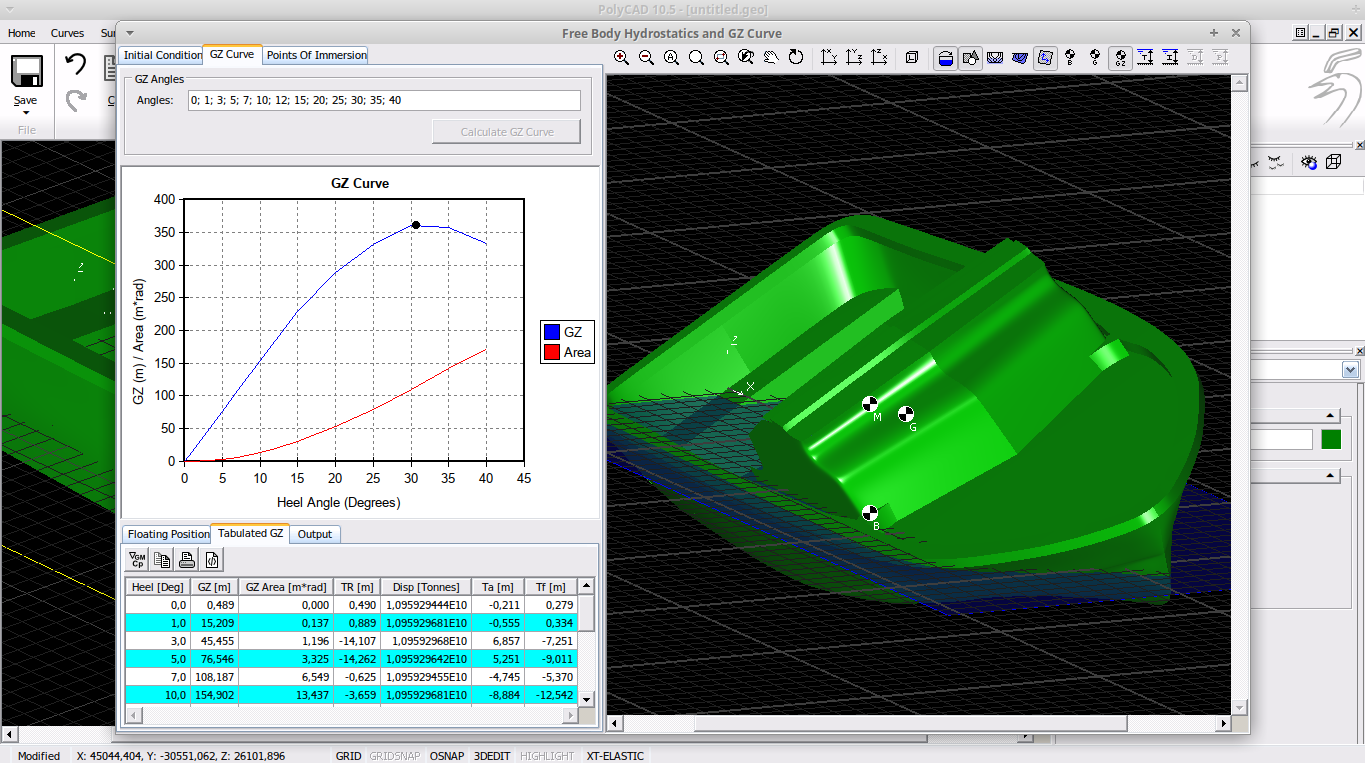
Task: Switch to Floating Position tab
Action: click(x=168, y=534)
